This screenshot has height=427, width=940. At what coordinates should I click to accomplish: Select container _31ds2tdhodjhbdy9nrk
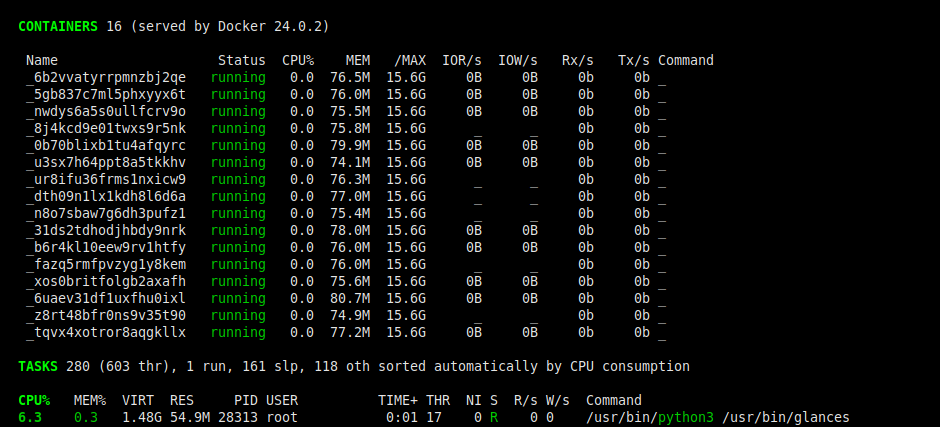pyautogui.click(x=106, y=231)
